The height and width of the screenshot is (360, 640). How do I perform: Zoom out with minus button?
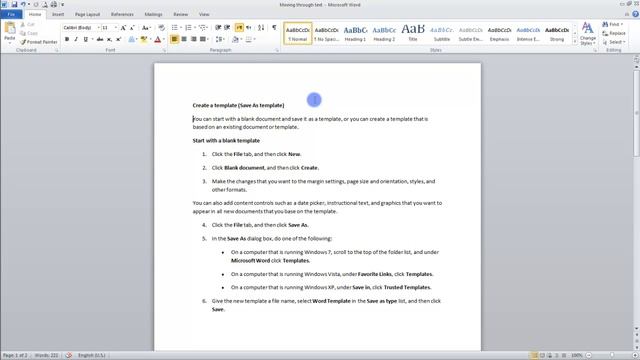589,356
